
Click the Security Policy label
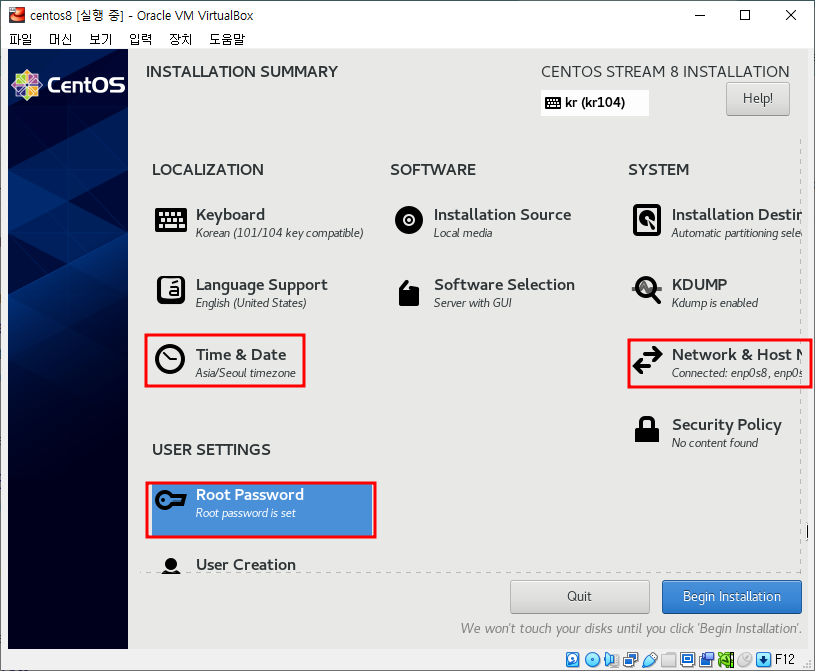tap(727, 425)
